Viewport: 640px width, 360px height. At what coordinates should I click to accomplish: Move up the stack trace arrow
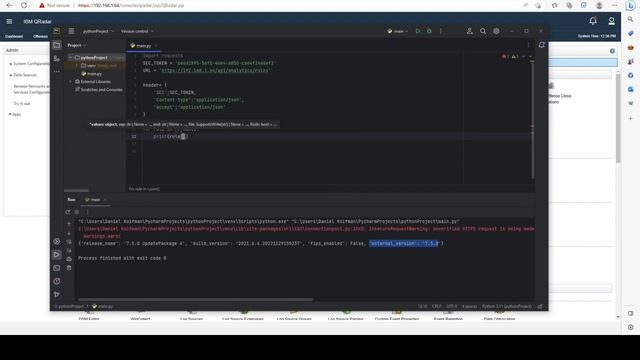(x=69, y=224)
